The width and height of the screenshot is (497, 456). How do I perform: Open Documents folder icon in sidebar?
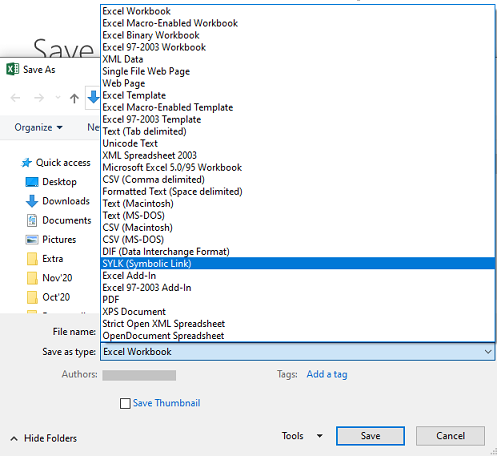point(32,220)
